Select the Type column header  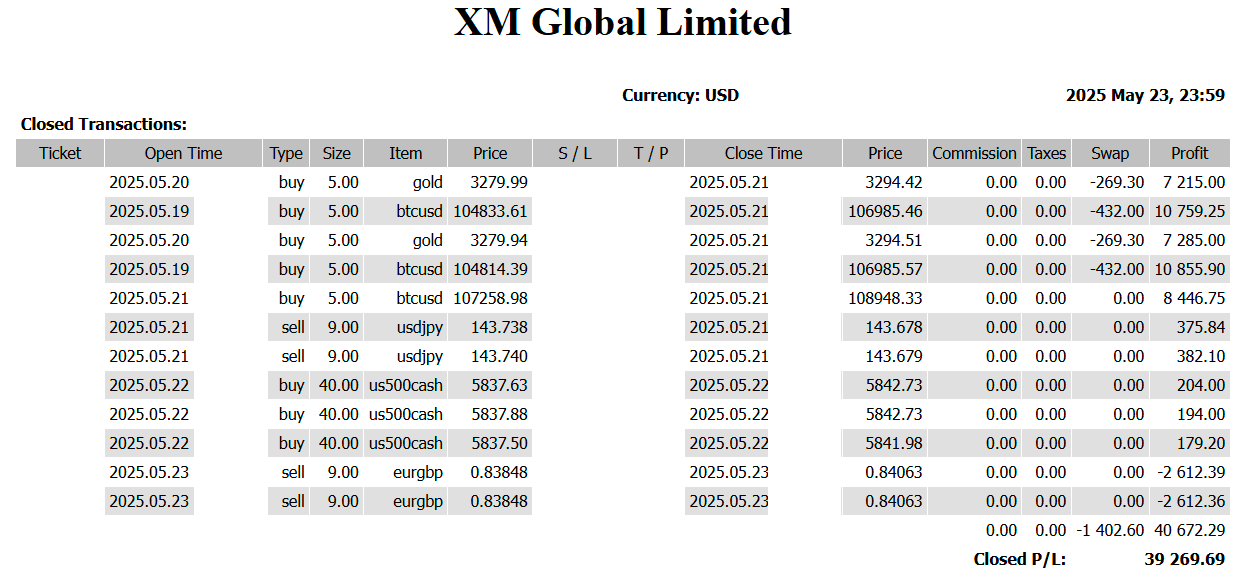point(286,153)
